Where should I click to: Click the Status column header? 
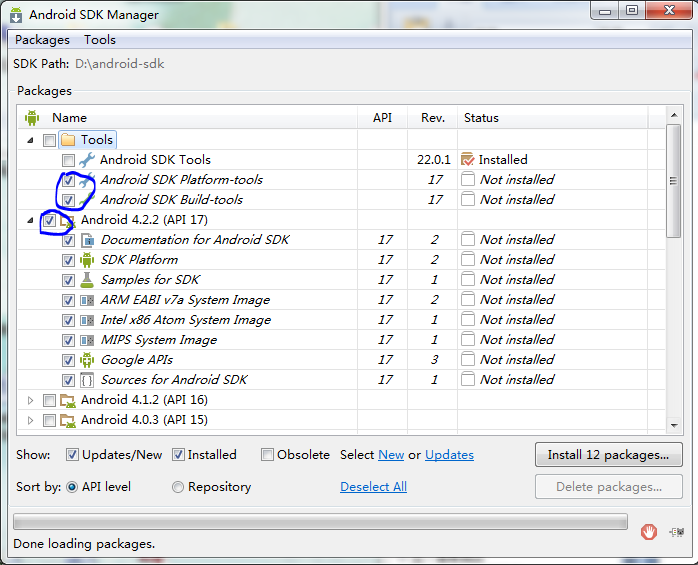(552, 118)
